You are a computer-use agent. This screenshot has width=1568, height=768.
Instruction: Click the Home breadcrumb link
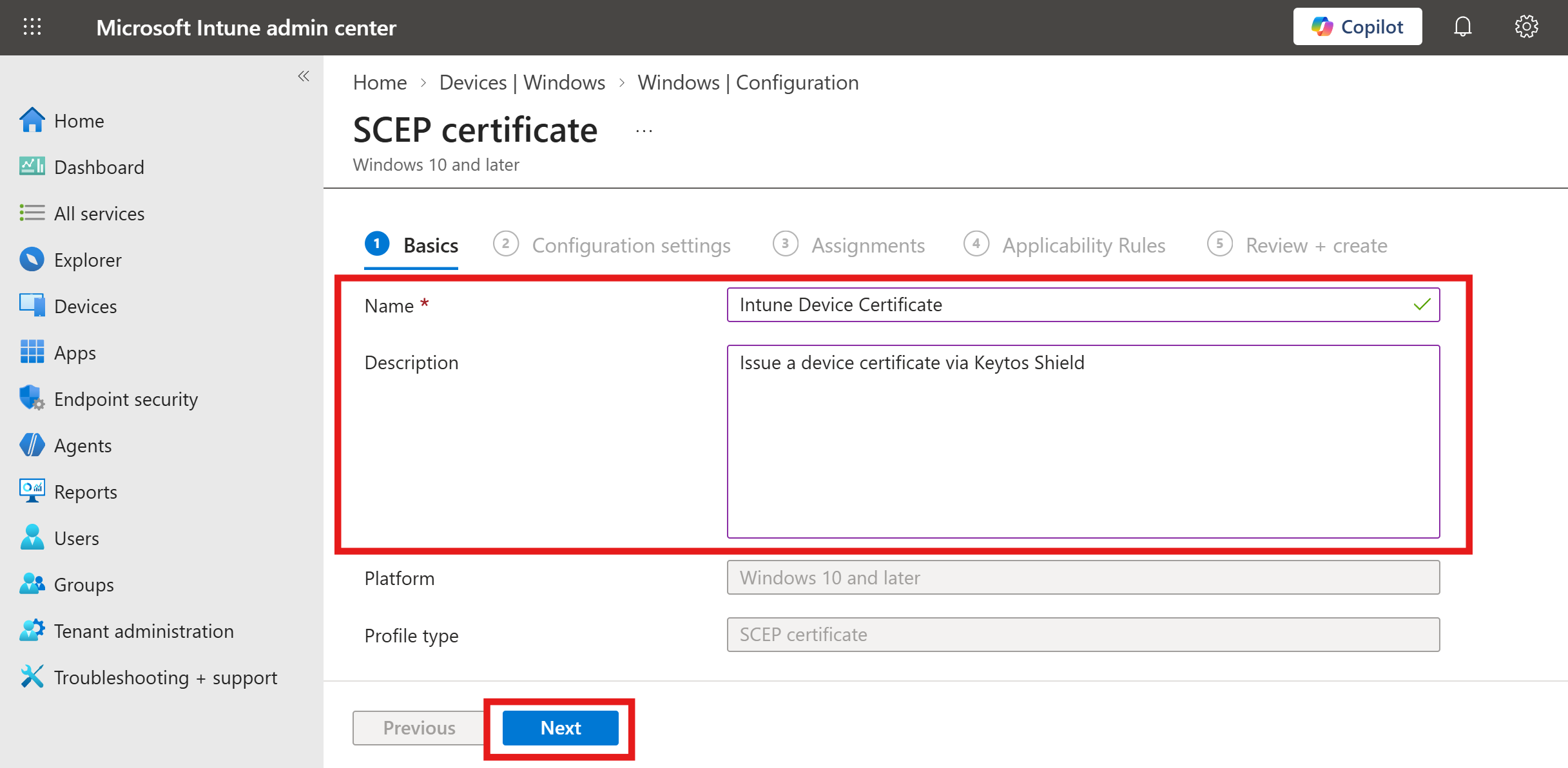(x=380, y=82)
